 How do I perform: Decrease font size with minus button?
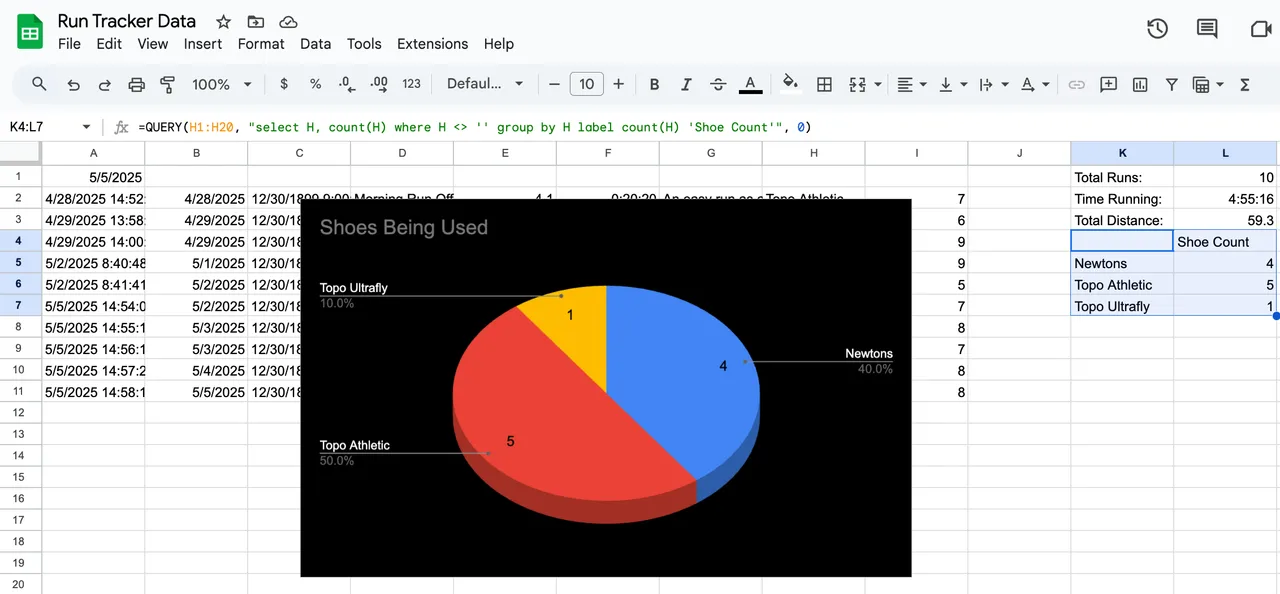(x=554, y=84)
